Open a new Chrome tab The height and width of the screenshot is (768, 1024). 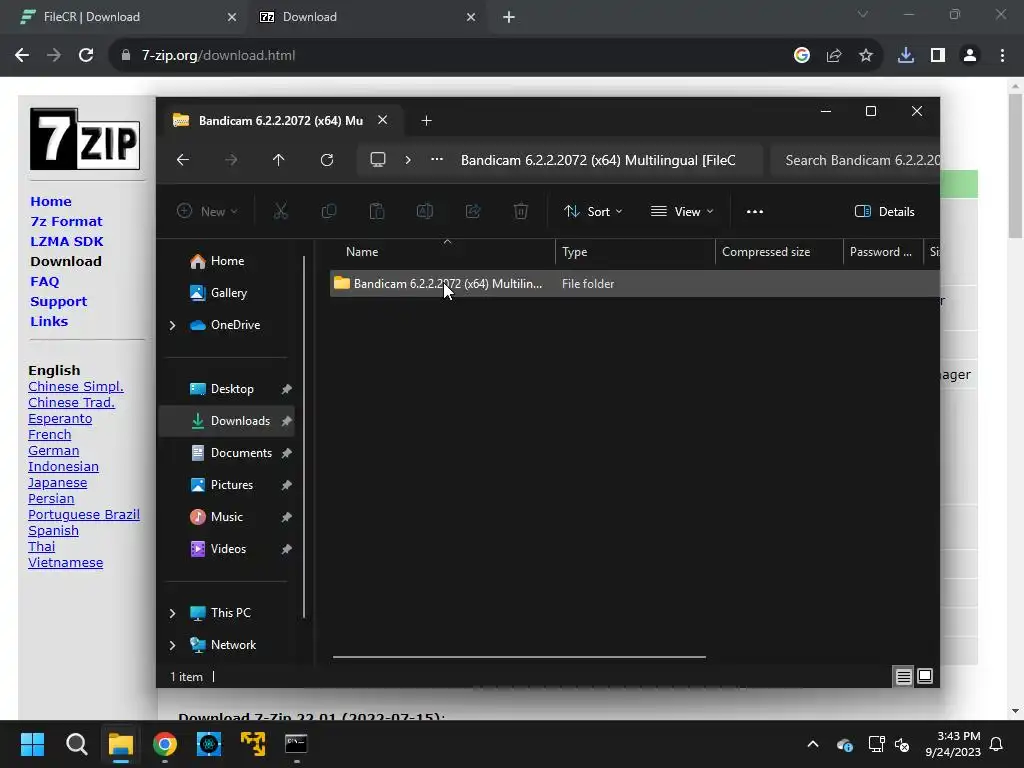tap(509, 18)
